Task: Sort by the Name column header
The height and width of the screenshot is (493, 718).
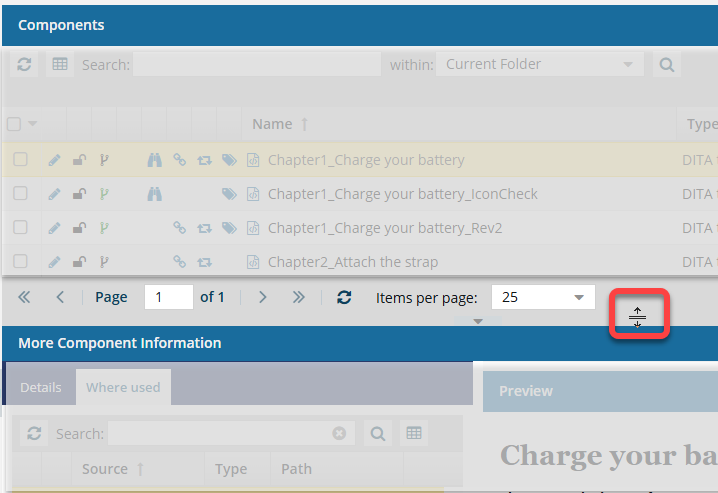Action: (x=272, y=124)
